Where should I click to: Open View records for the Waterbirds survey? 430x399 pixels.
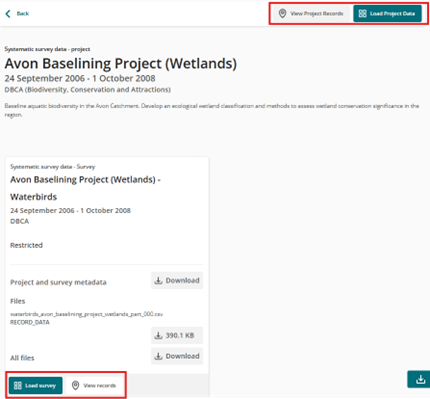[94, 385]
